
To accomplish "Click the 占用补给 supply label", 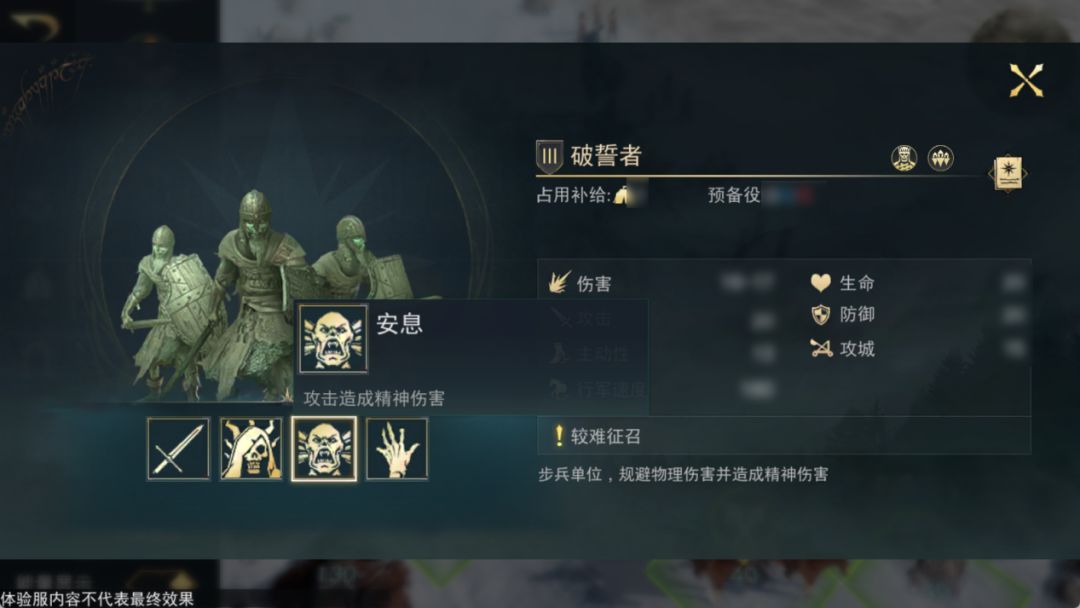I will click(x=574, y=195).
